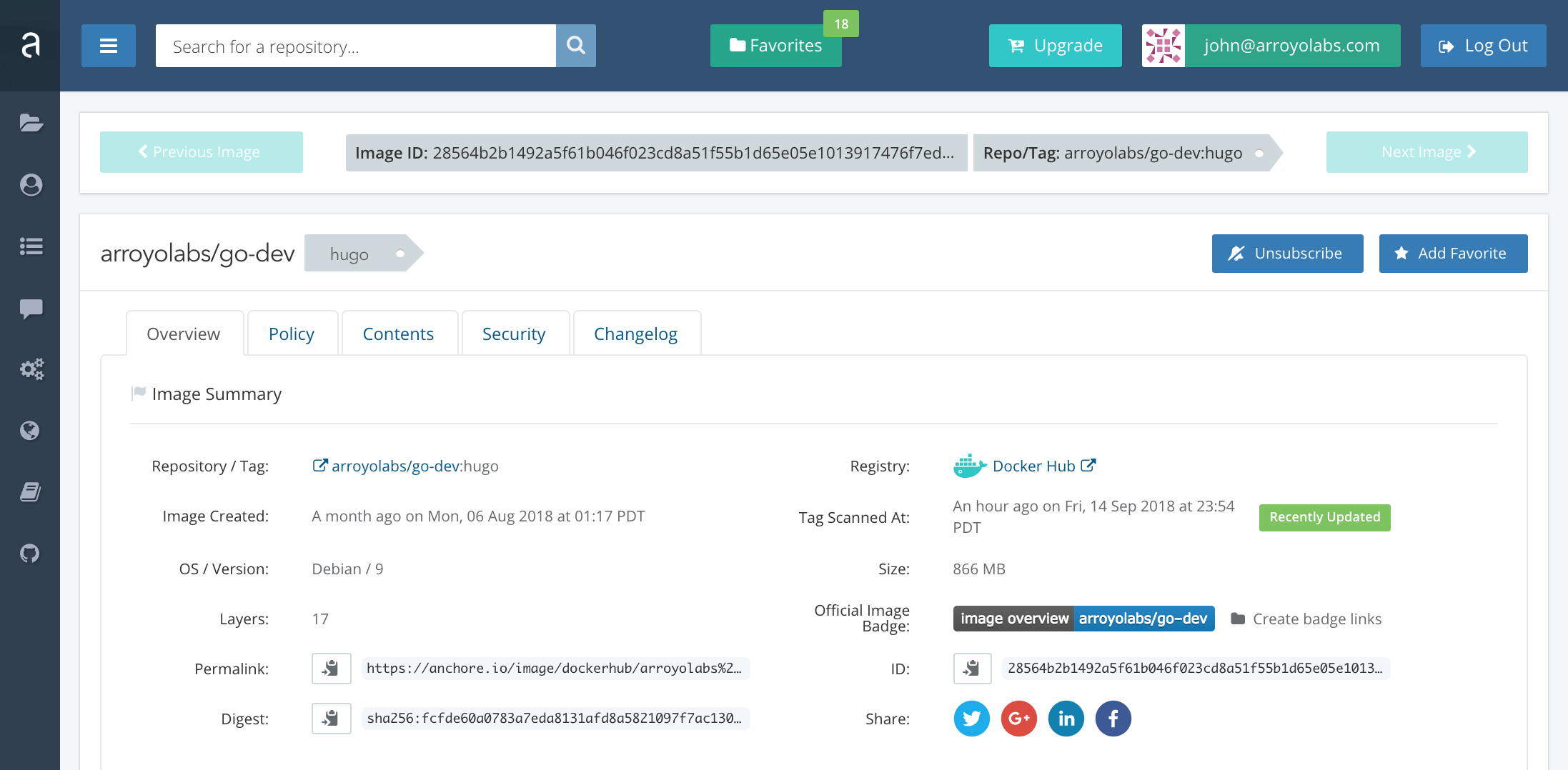Click the Log Out button

1484,46
